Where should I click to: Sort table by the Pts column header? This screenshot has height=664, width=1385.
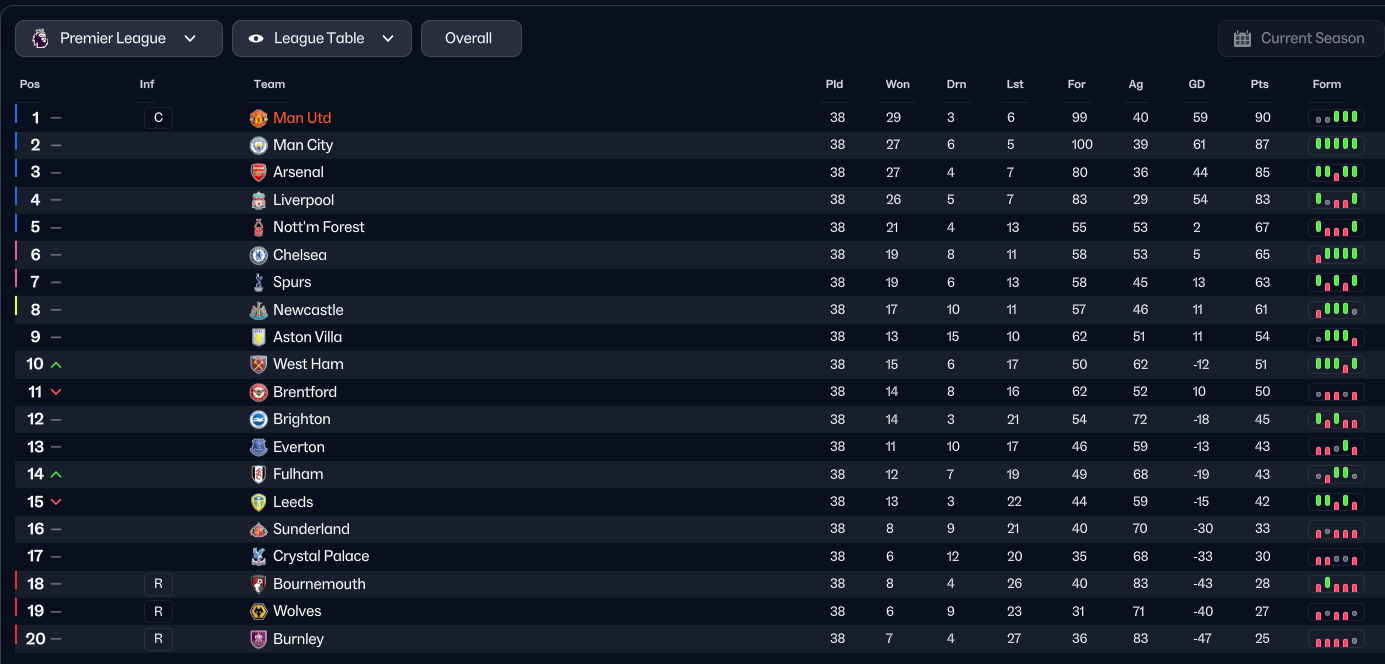[1259, 84]
